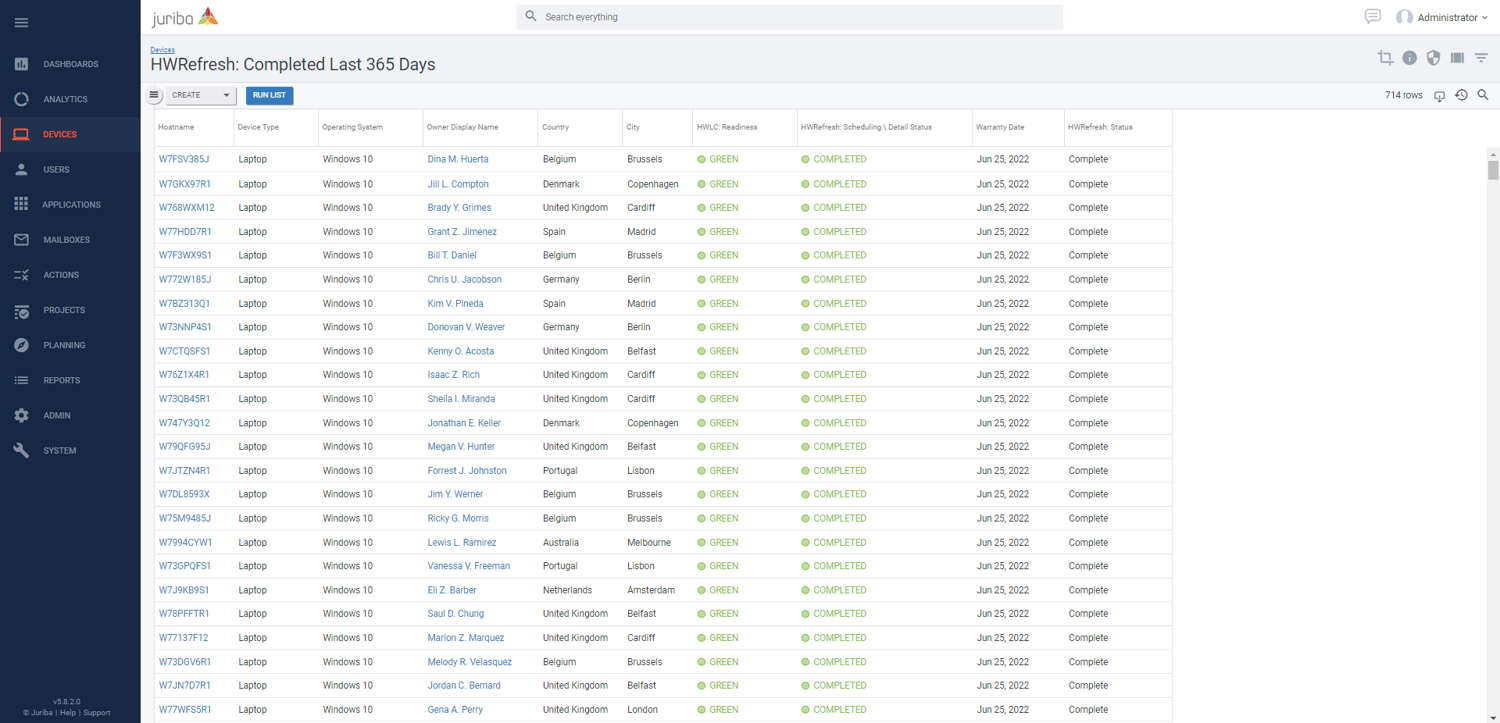The height and width of the screenshot is (723, 1500).
Task: Go to Applications in the sidebar
Action: click(x=70, y=205)
